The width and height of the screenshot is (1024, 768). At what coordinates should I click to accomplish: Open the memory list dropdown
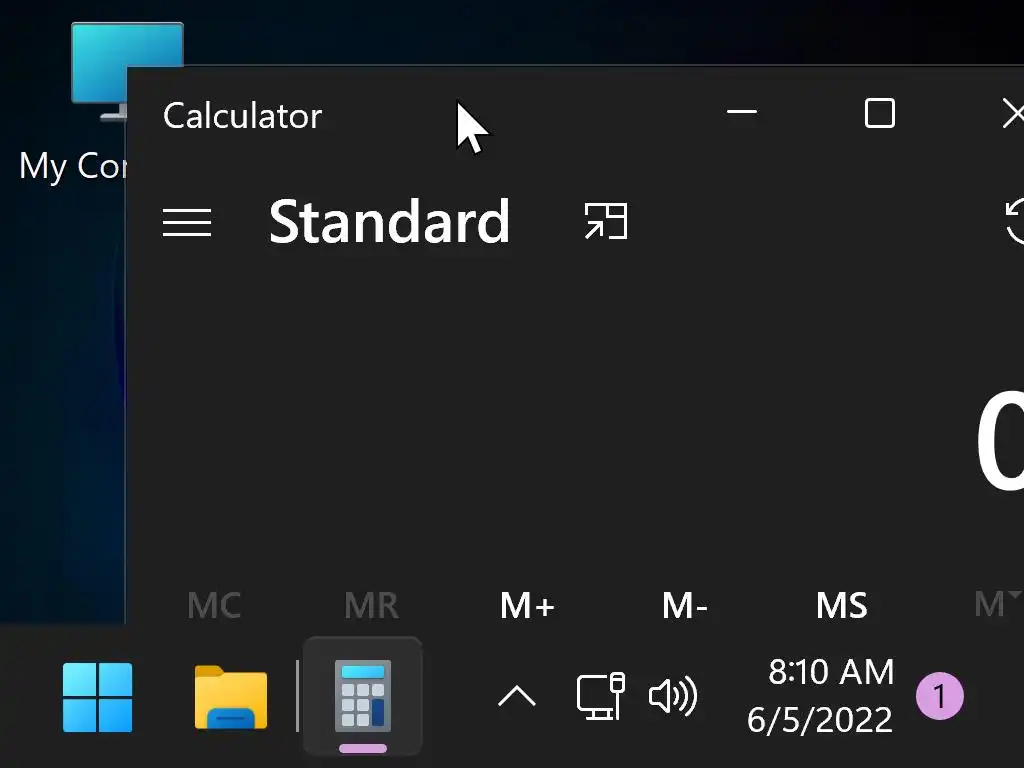pos(998,604)
